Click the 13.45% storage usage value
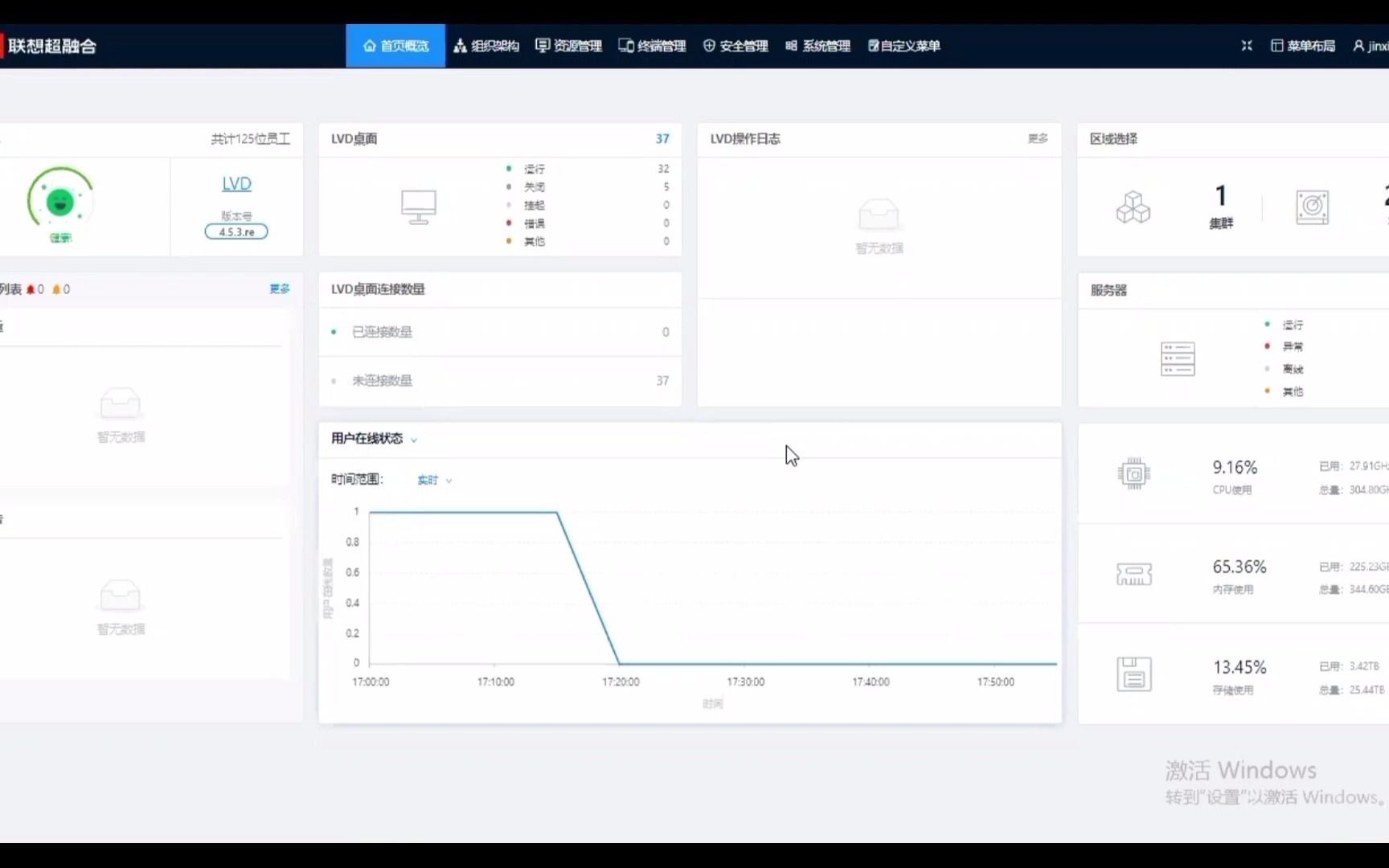 pos(1239,668)
